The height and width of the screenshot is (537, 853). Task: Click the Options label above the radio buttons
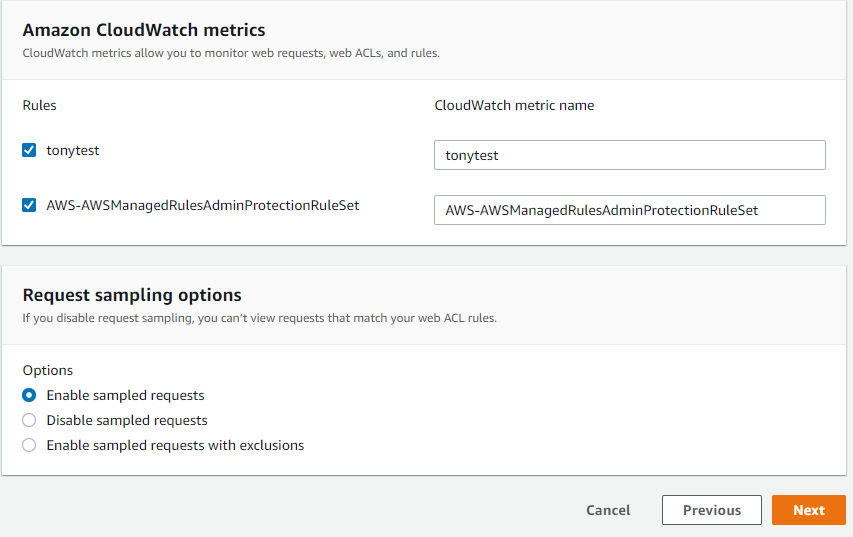(x=47, y=370)
